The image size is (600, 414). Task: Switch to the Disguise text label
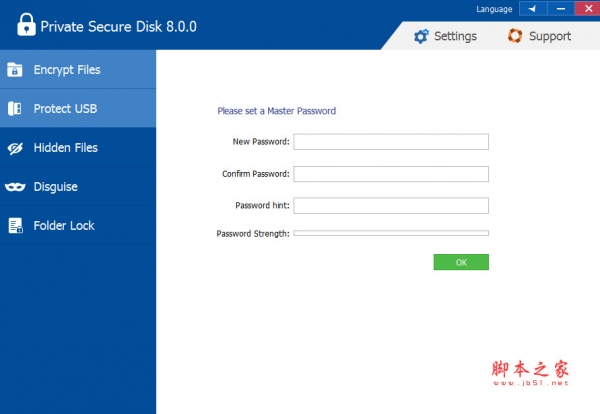tap(55, 187)
